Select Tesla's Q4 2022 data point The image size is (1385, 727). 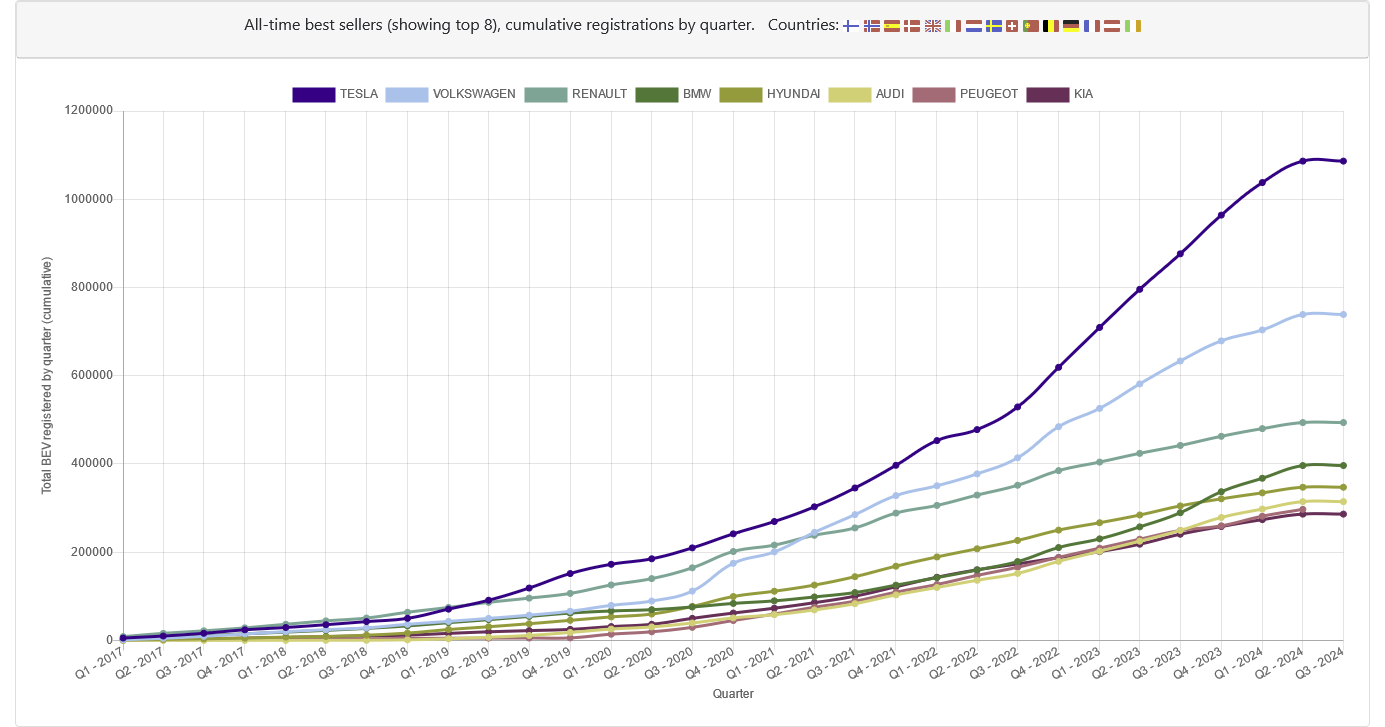tap(1058, 367)
